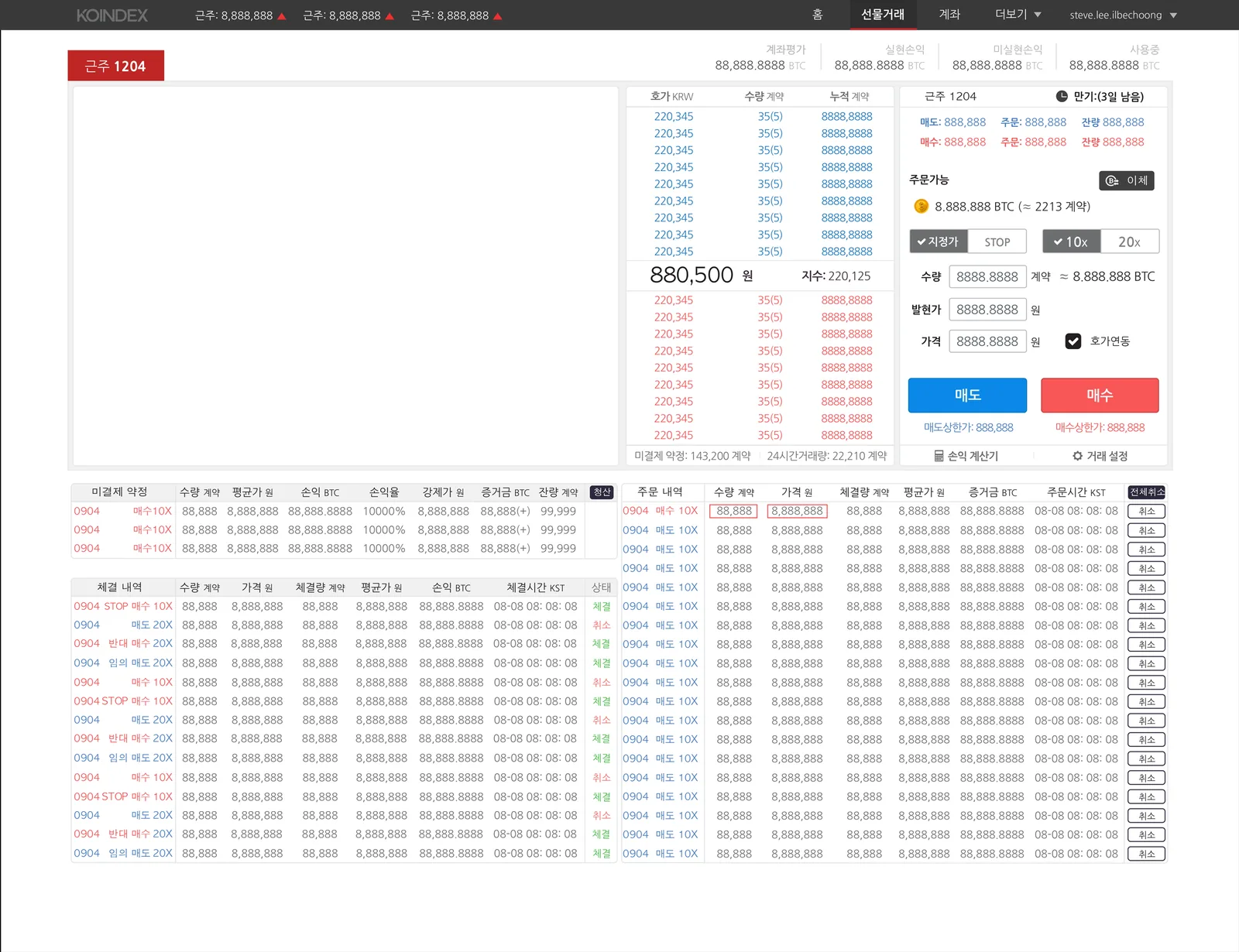Screen dimensions: 1239x952
Task: Click the clock icon next to 만기
Action: coord(1062,97)
